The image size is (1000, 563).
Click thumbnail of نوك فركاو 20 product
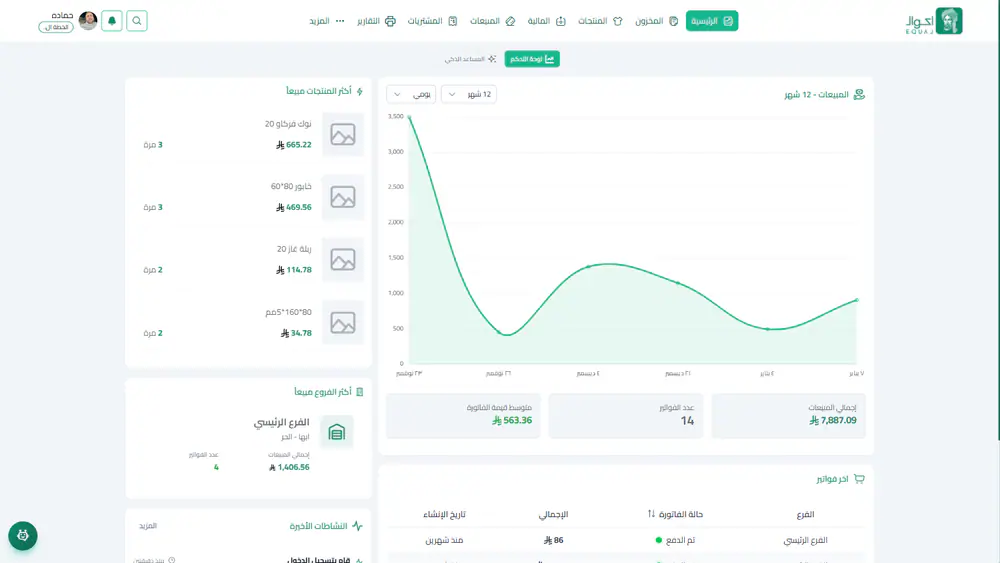[x=343, y=135]
